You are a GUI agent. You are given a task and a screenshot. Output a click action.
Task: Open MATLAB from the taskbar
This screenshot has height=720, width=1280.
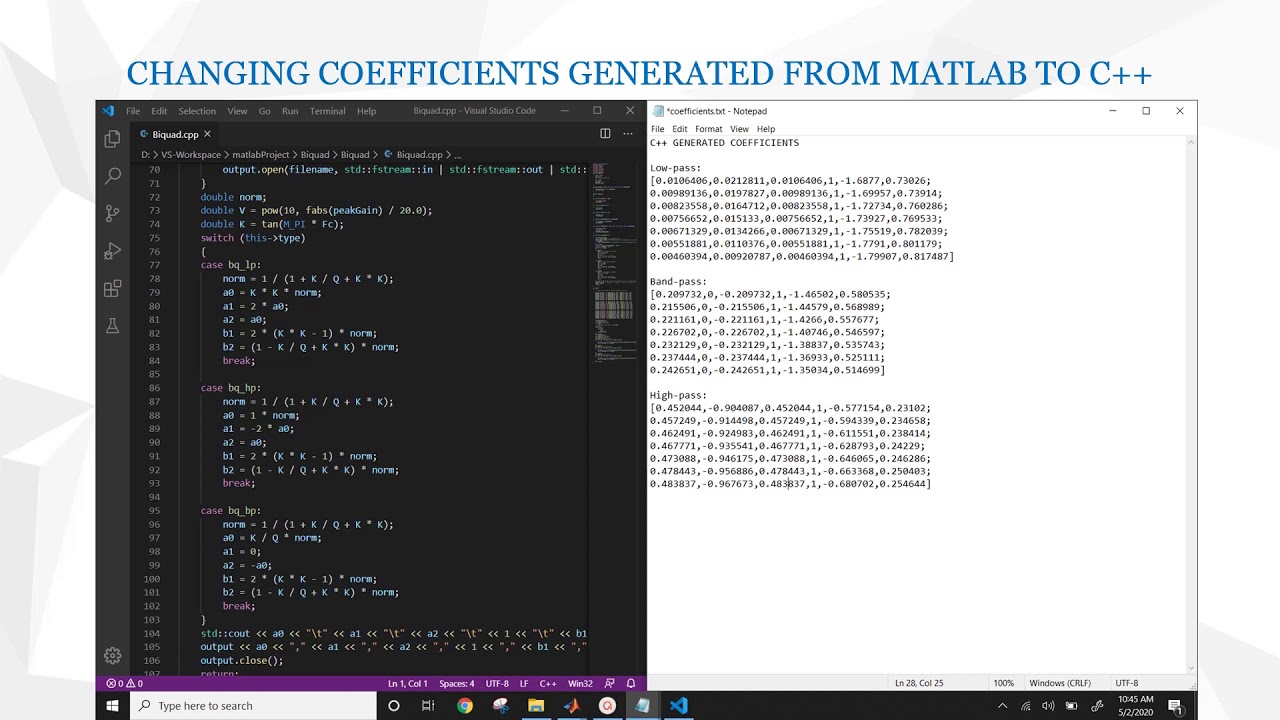pos(571,705)
